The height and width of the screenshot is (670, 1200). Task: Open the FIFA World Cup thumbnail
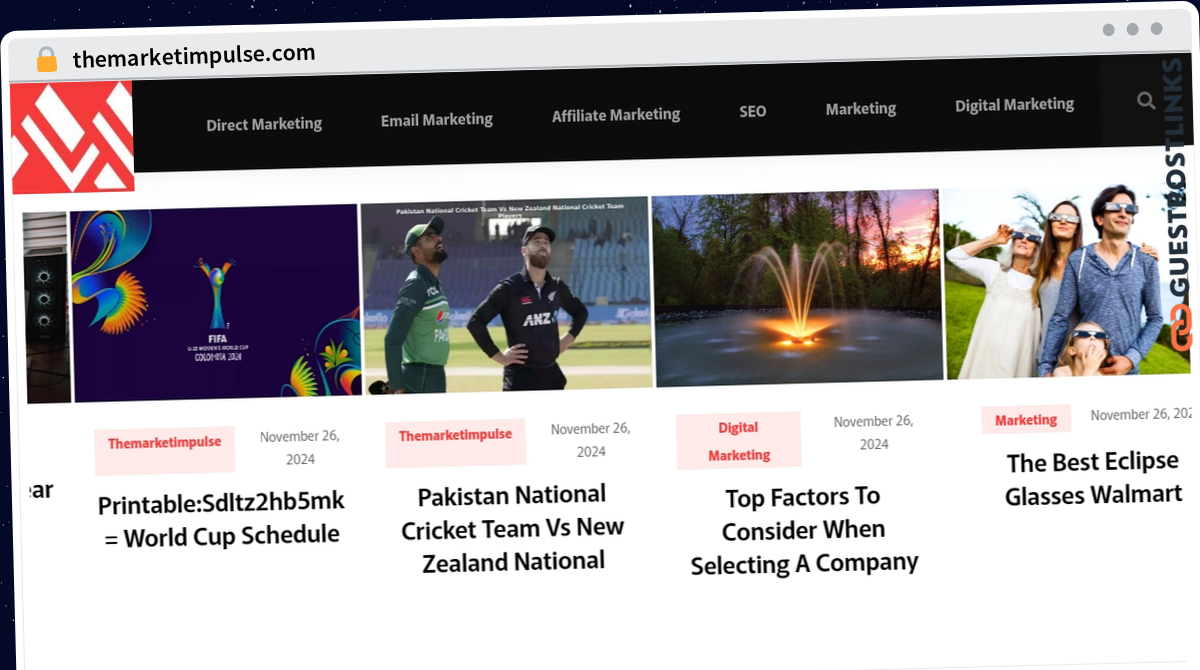(215, 304)
